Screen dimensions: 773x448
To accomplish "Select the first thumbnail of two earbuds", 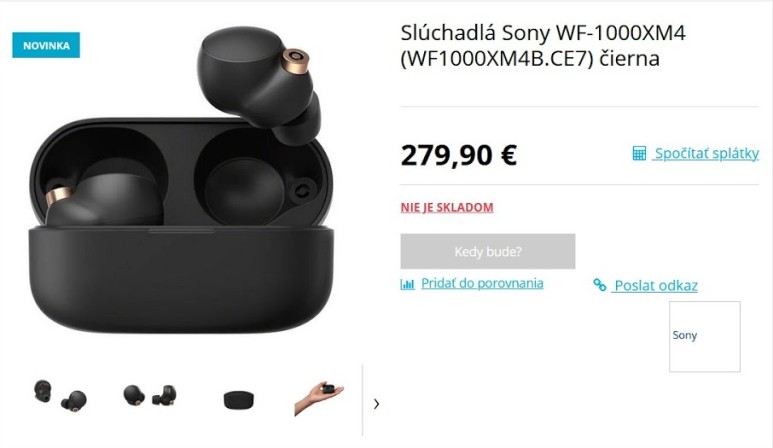I will [x=60, y=395].
